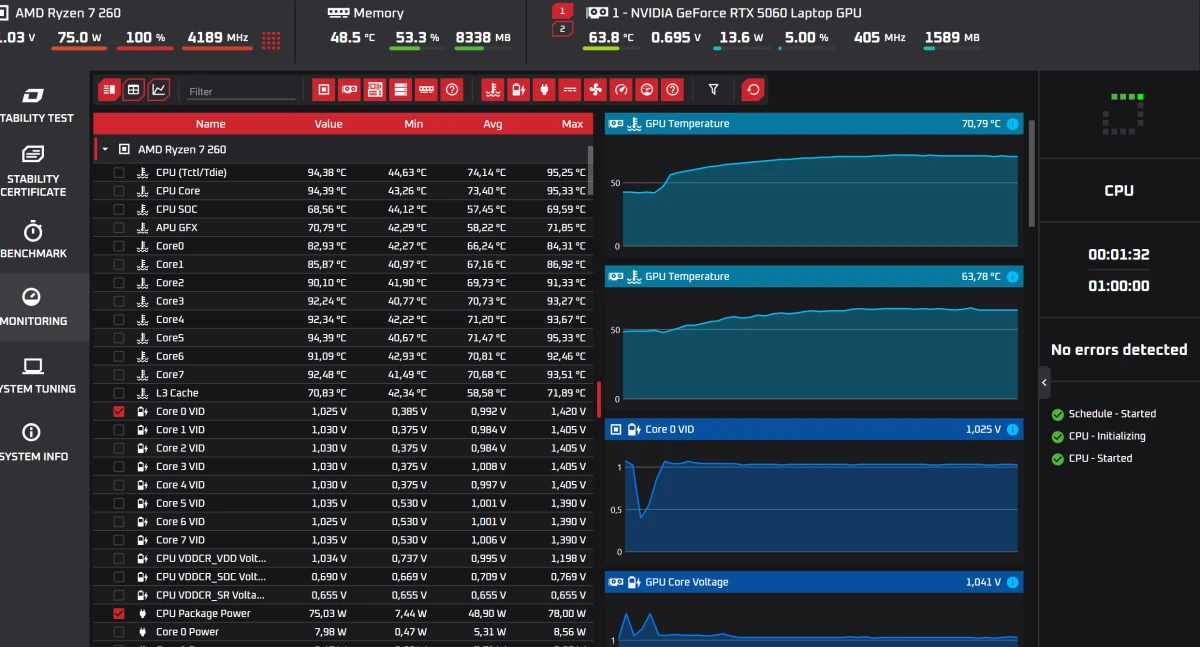Viewport: 1200px width, 647px height.
Task: Check the CPU (Tctl/Tdie) checkbox
Action: pyautogui.click(x=119, y=172)
